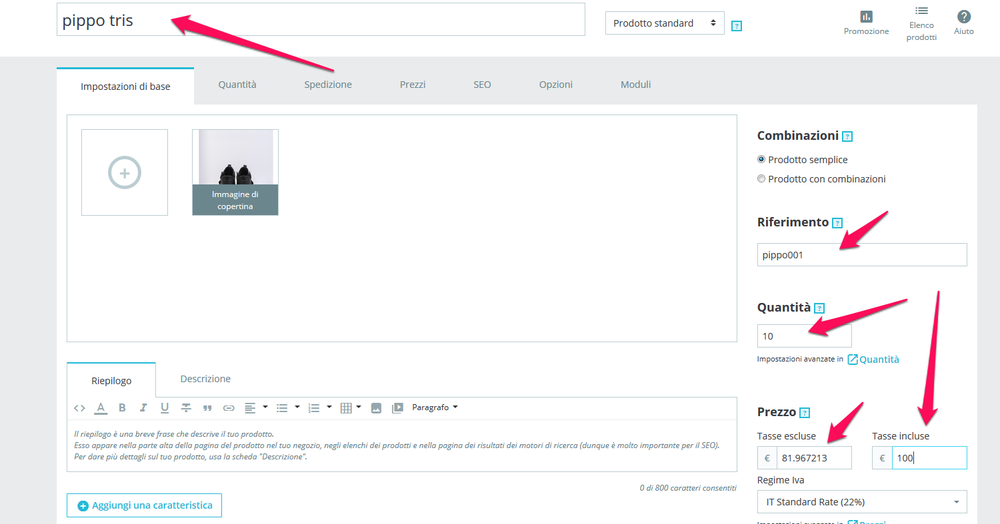This screenshot has width=1000, height=524.
Task: Select the Descrizione editor tab
Action: 205,379
